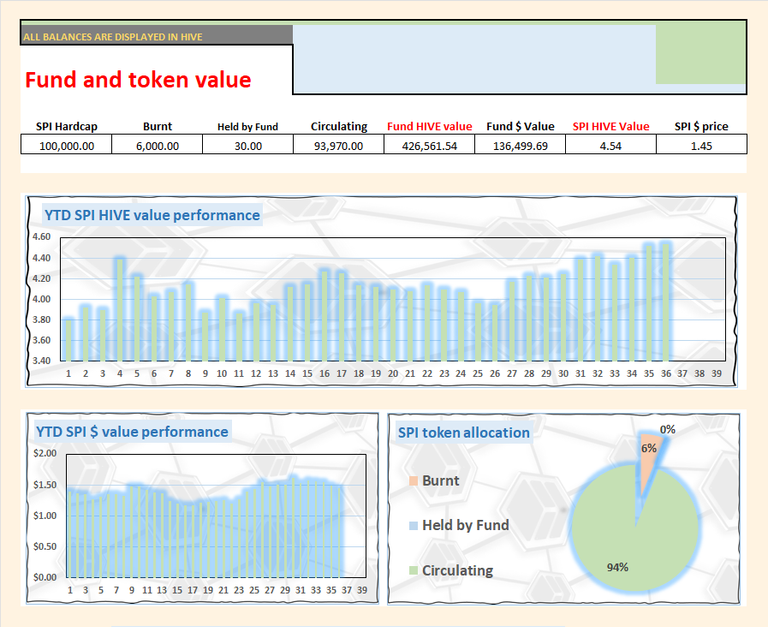The image size is (768, 627).
Task: Click the week 1 bar in HIVE chart
Action: coord(68,340)
